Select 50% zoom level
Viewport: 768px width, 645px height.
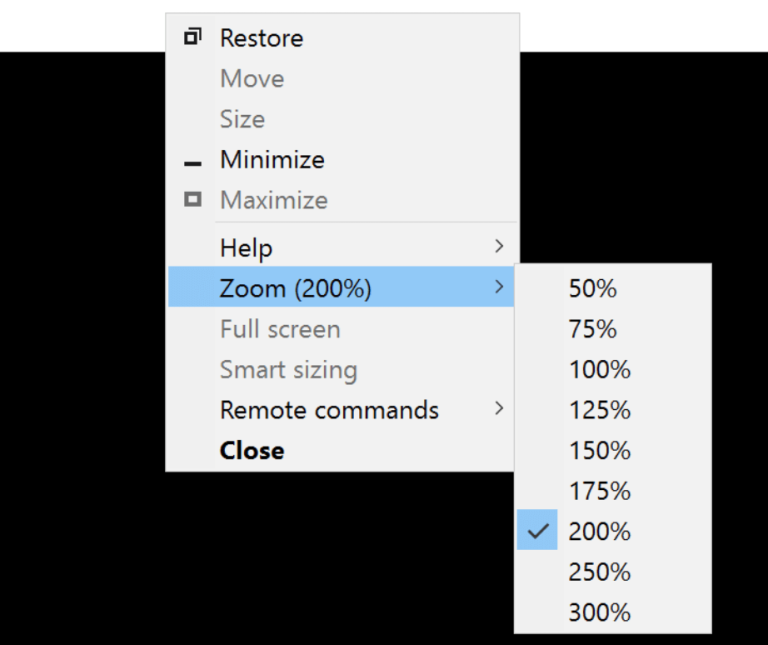click(x=613, y=288)
